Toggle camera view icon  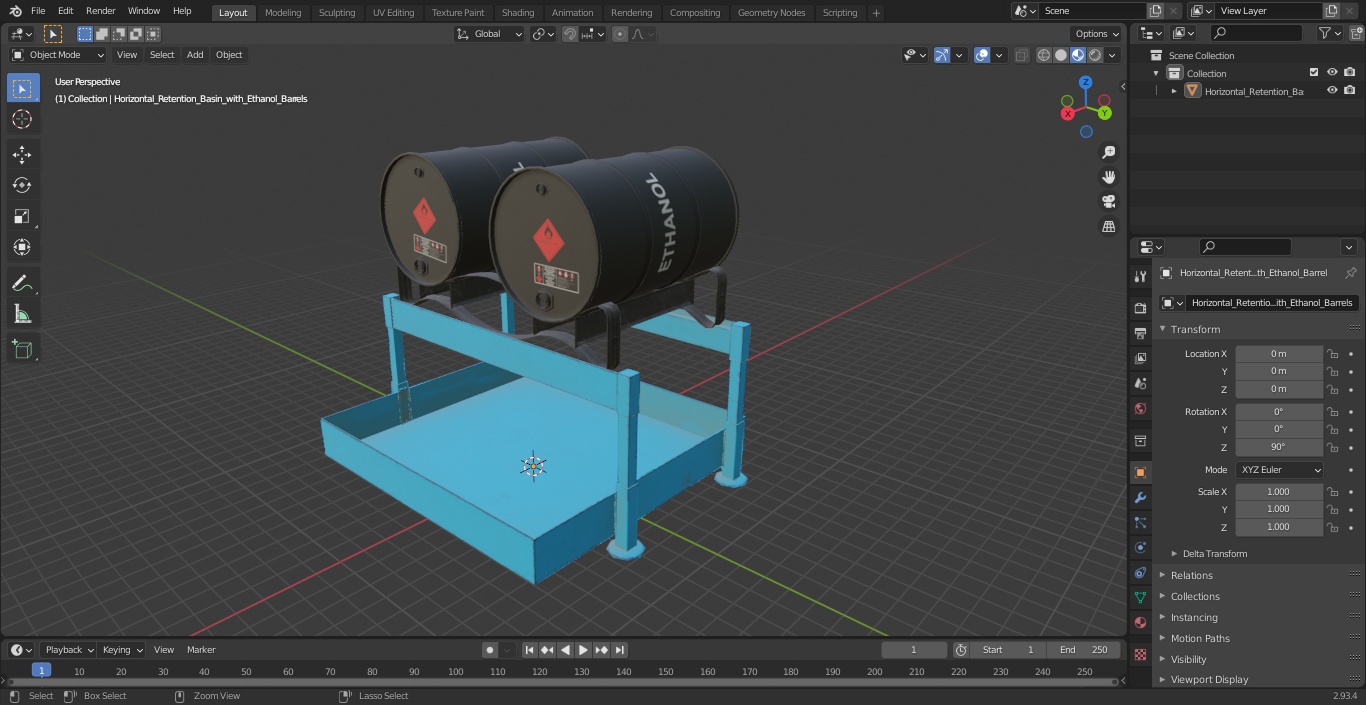[x=1108, y=202]
